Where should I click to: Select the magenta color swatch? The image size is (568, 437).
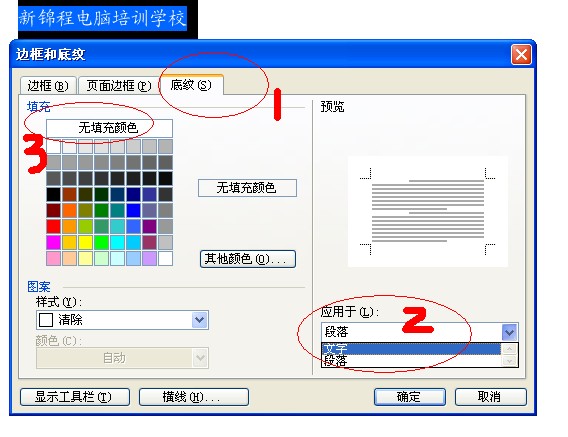[53, 242]
